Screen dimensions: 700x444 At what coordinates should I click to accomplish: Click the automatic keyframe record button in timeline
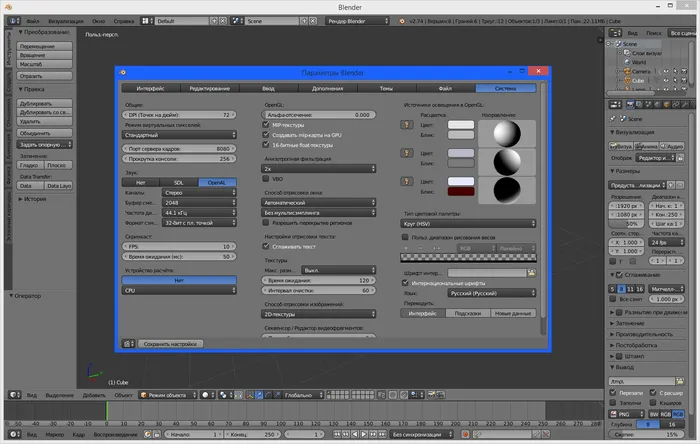click(x=465, y=434)
